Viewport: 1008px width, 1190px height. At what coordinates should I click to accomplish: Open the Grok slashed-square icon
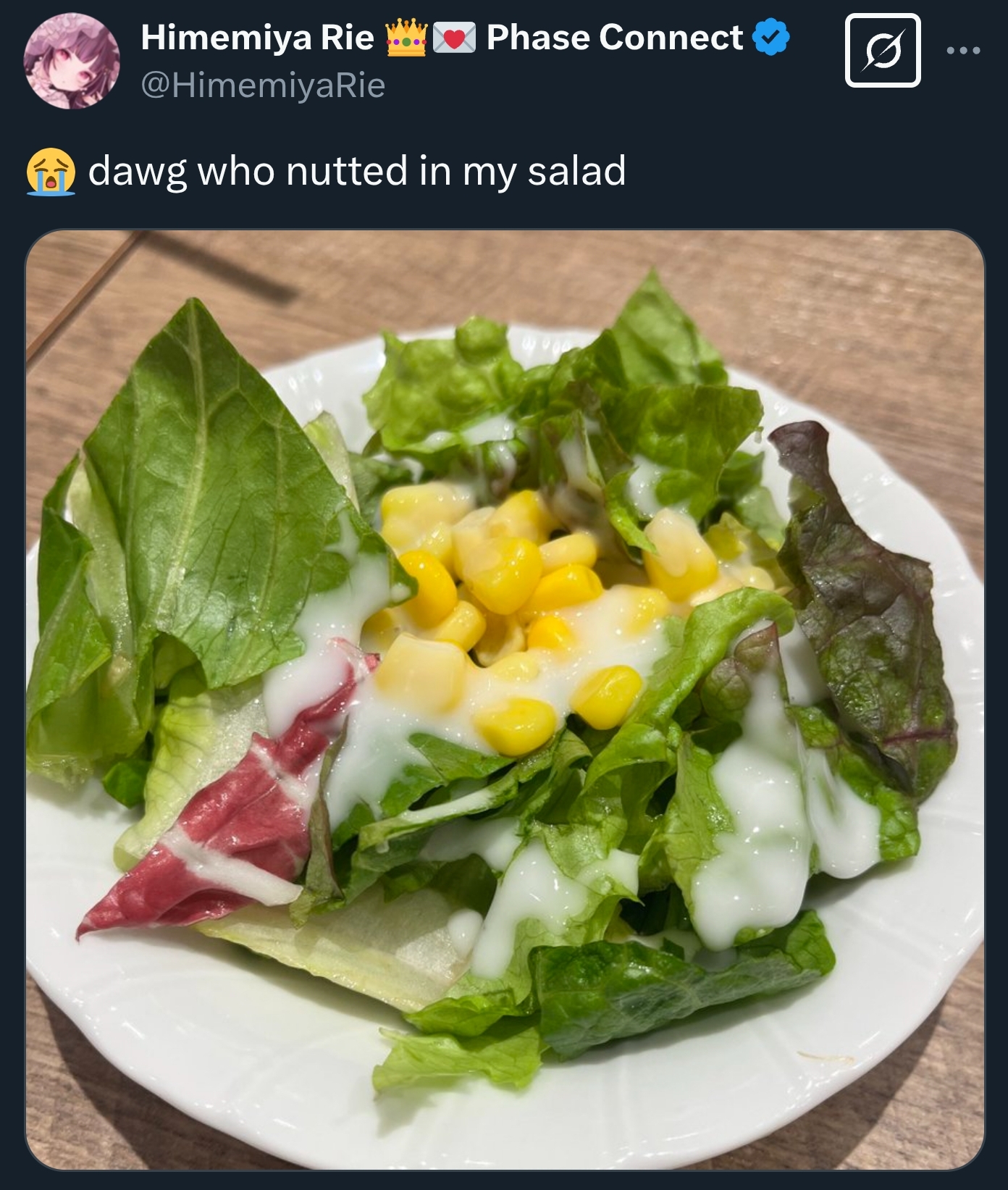(x=883, y=51)
